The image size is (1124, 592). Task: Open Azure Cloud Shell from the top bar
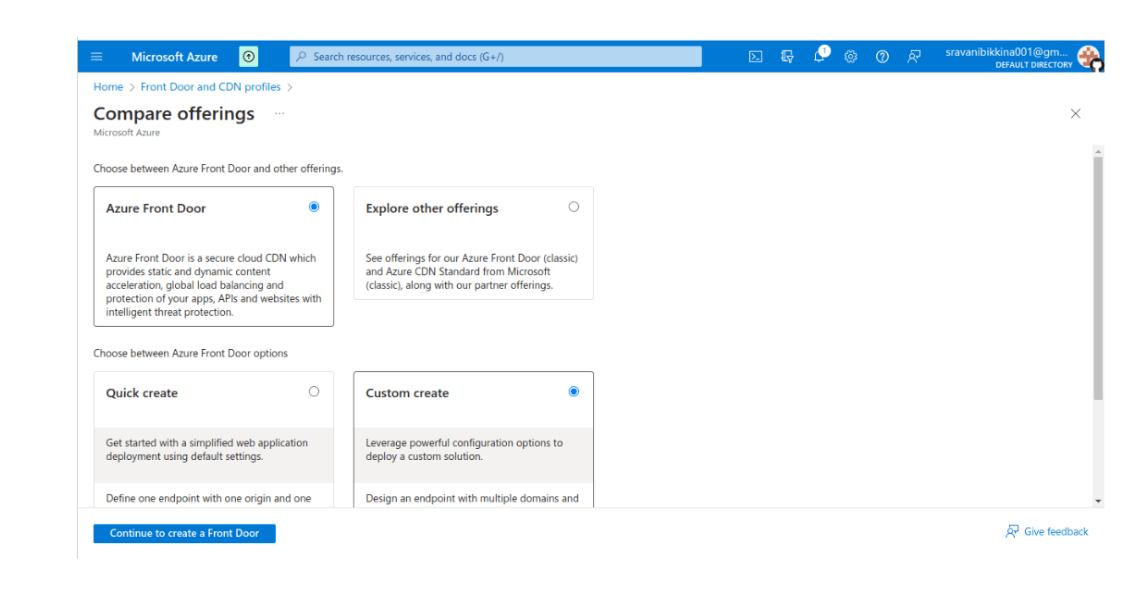pos(755,56)
